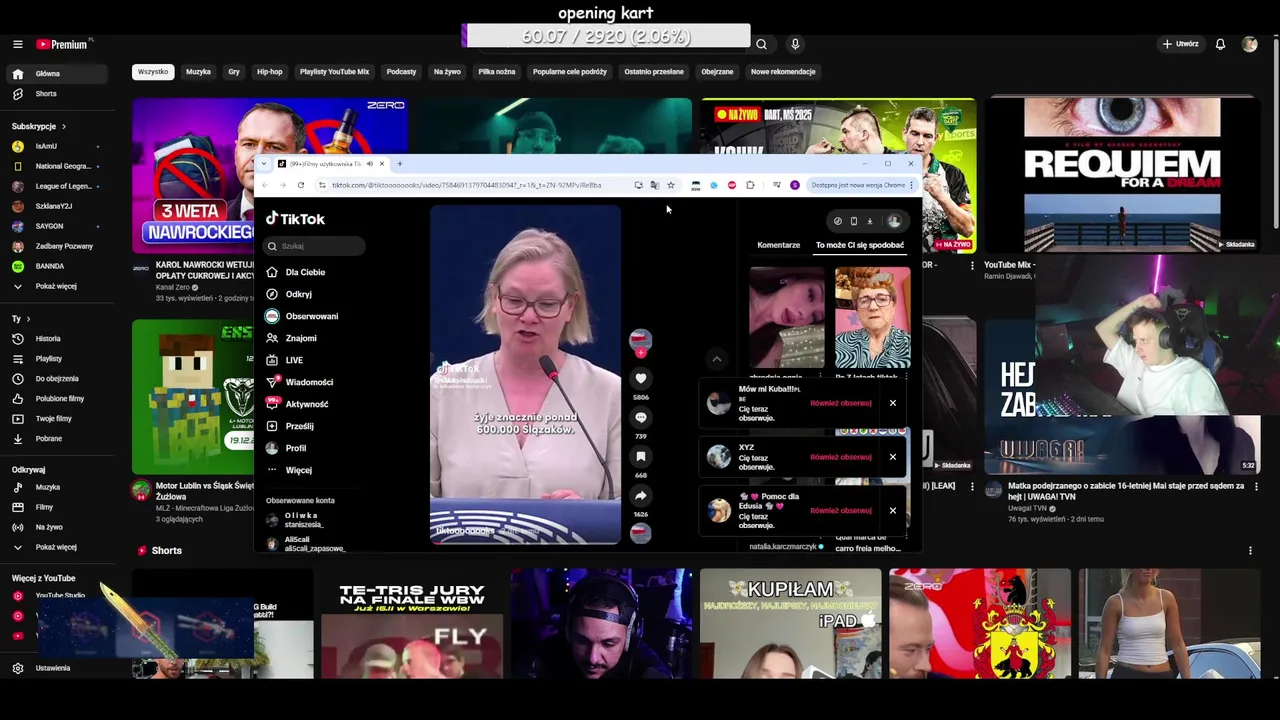Open TikTok profile avatar menu
The image size is (1280, 720).
point(894,221)
